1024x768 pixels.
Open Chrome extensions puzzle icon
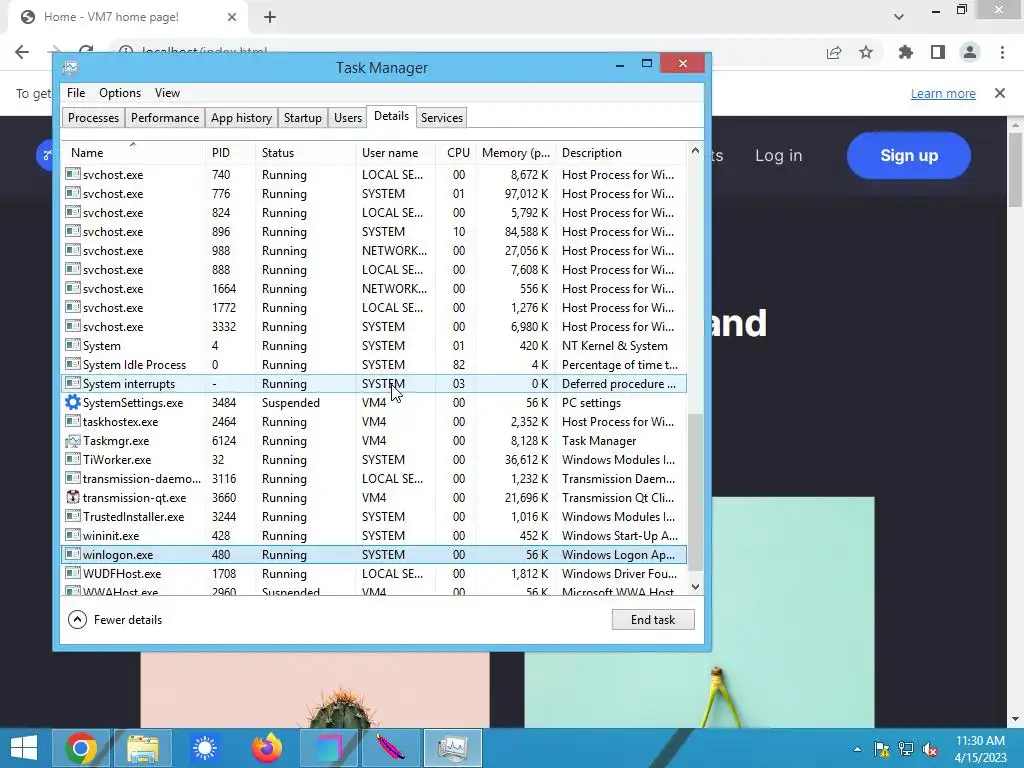tap(905, 52)
